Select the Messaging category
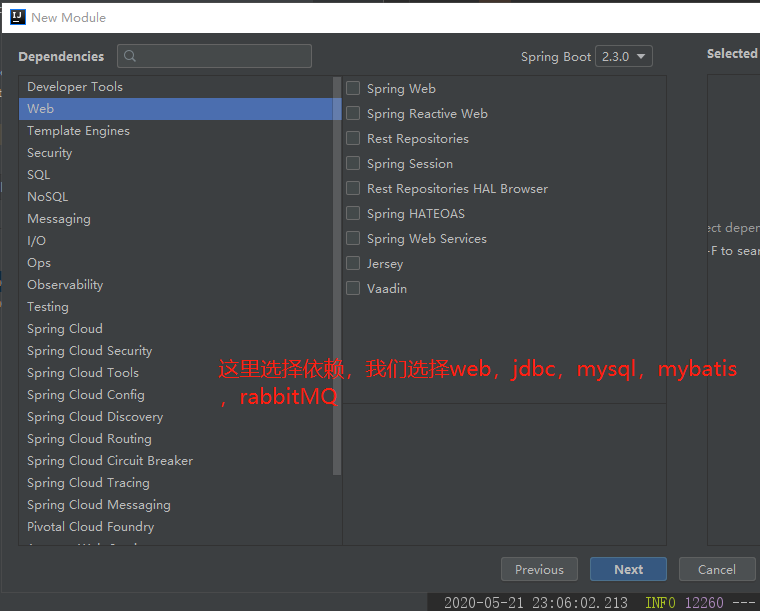This screenshot has width=760, height=611. coord(176,219)
